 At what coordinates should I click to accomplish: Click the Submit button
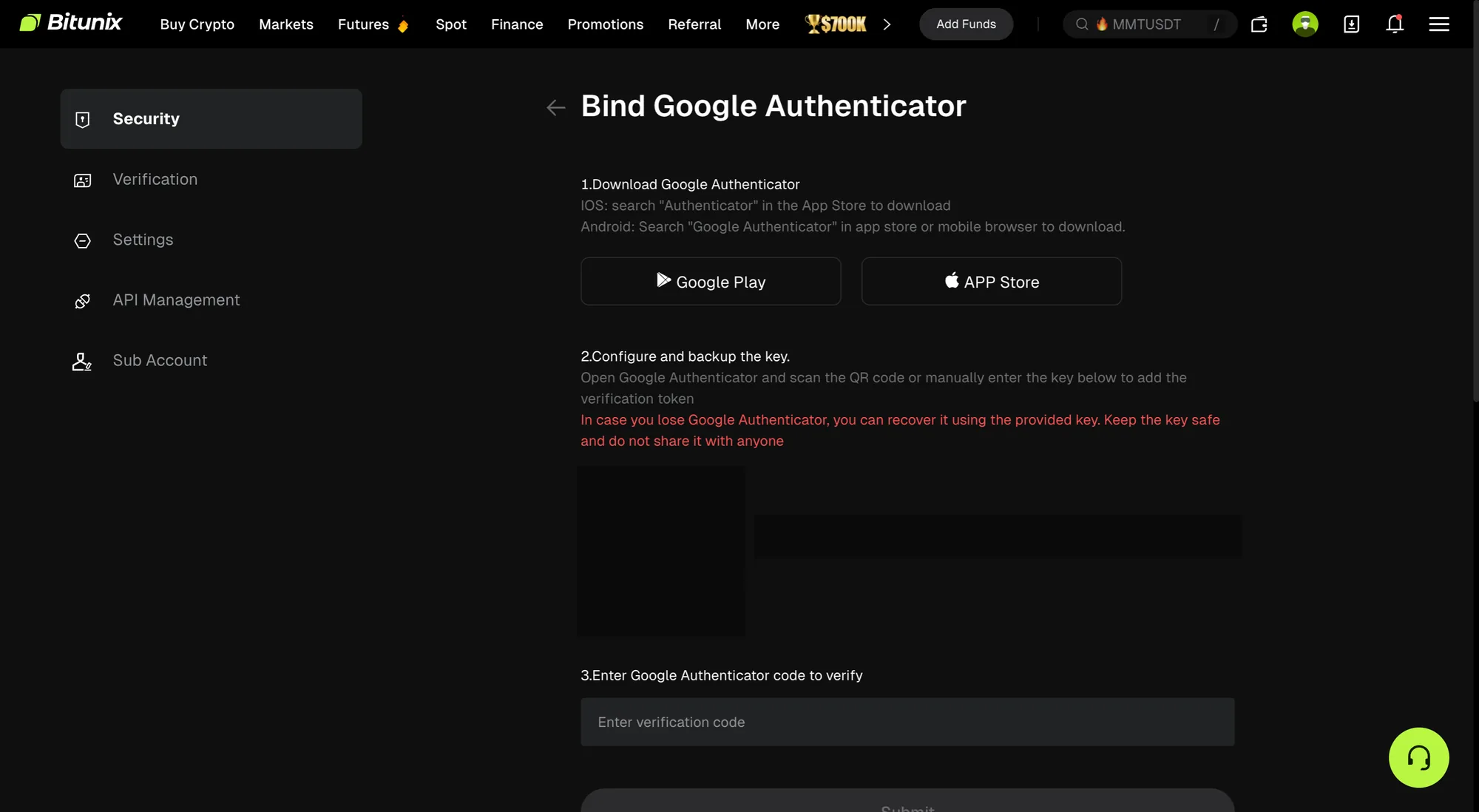tap(907, 801)
